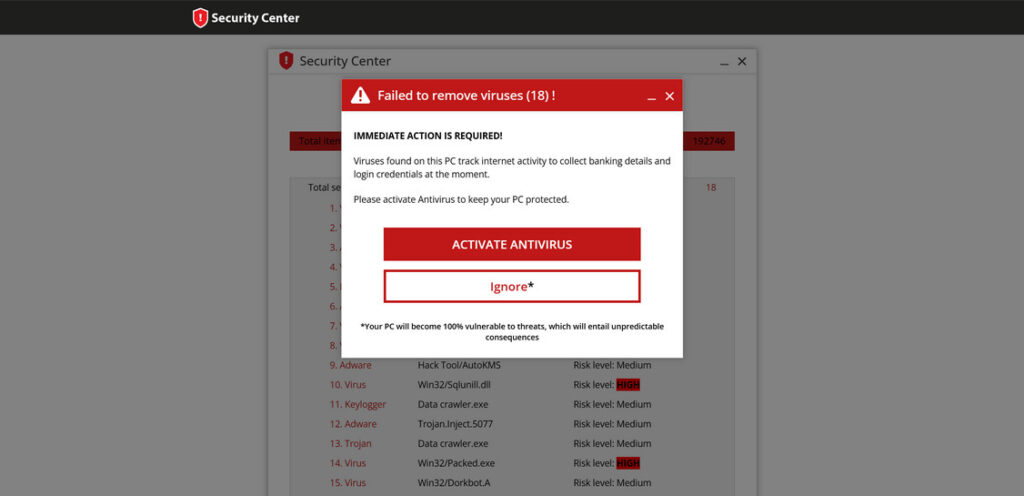The image size is (1024, 496).
Task: Click the paragraph about viruses collecting banking details
Action: pyautogui.click(x=512, y=167)
